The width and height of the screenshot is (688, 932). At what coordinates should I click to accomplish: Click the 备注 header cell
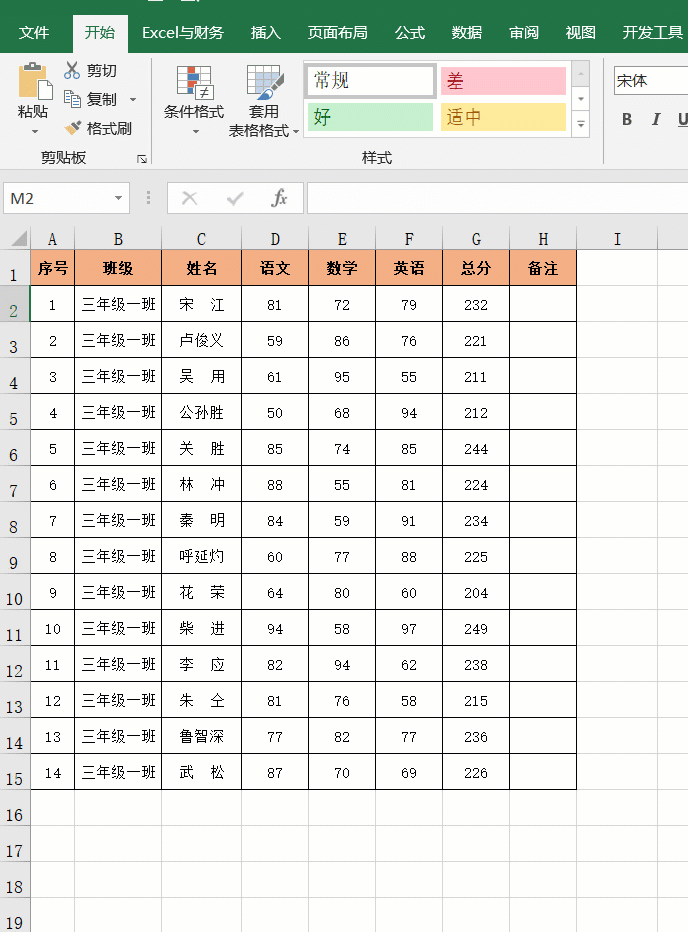click(543, 268)
